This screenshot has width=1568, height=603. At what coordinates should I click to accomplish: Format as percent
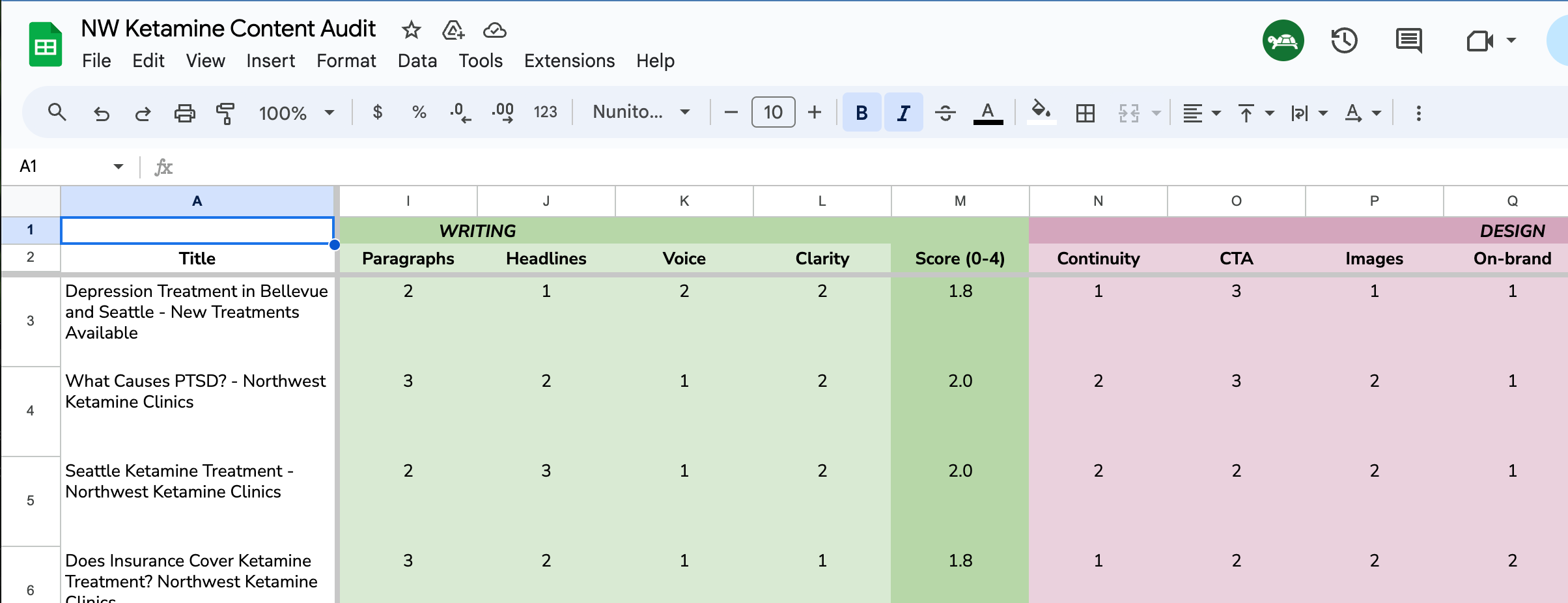tap(419, 113)
